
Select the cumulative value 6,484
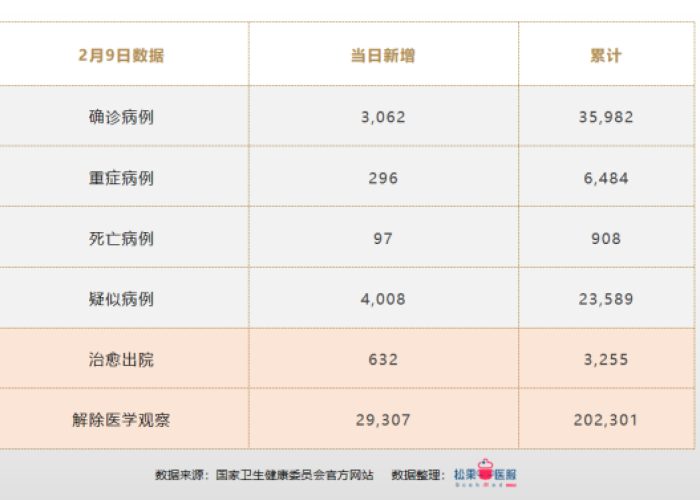(x=606, y=178)
